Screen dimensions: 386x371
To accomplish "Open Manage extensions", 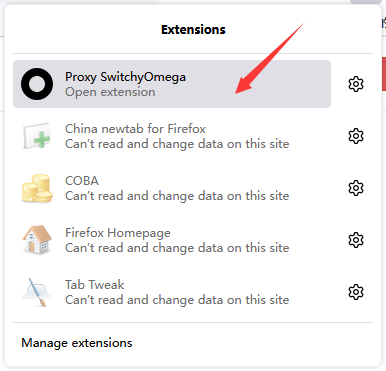I will click(77, 343).
